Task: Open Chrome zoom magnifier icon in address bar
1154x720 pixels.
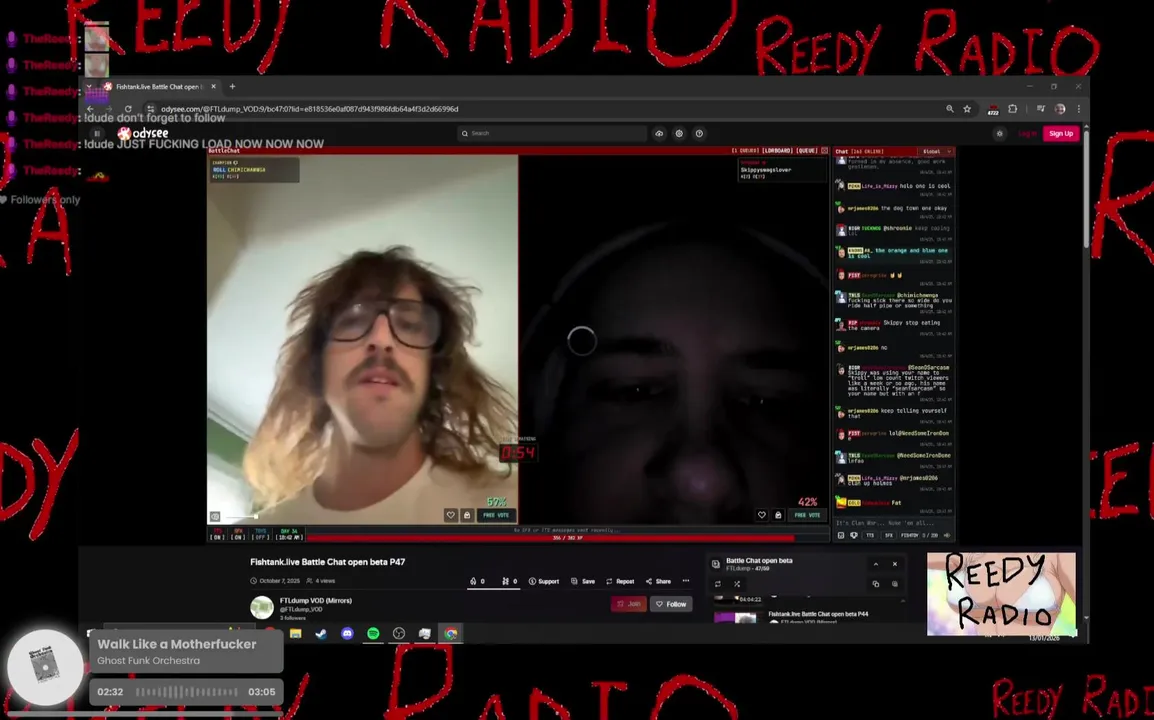Action: pyautogui.click(x=949, y=109)
